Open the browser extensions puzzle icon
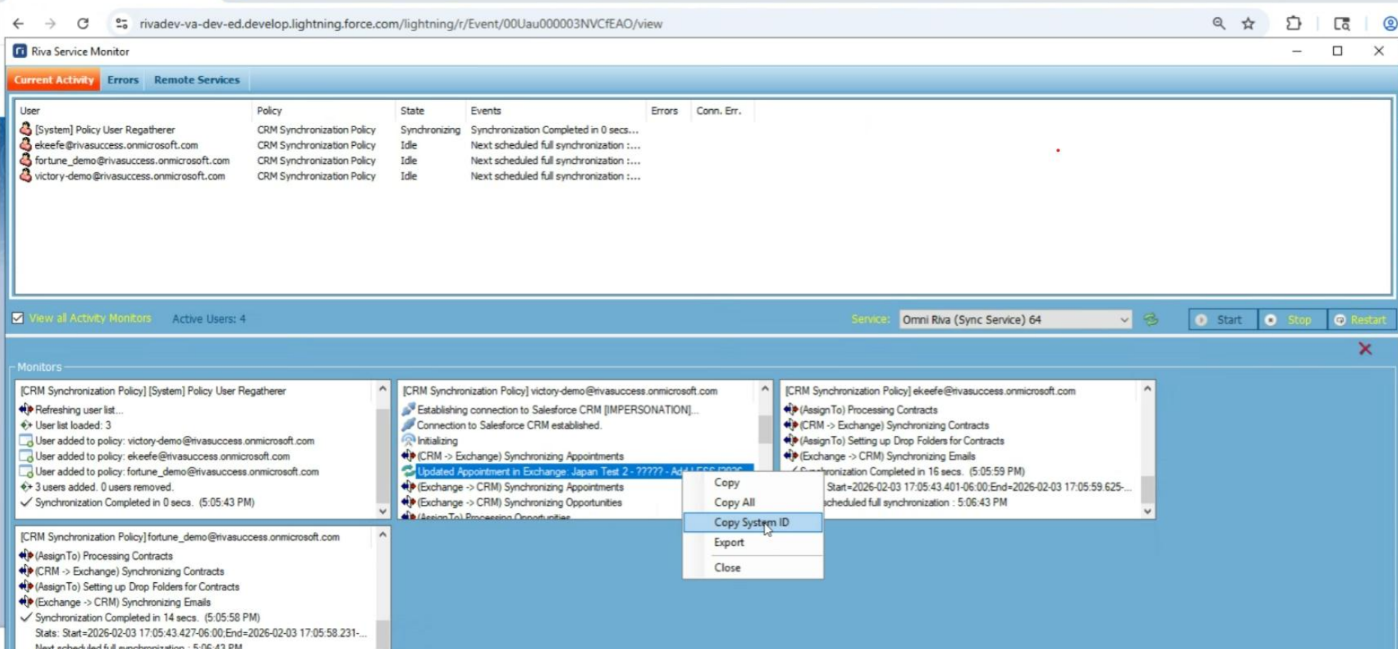 pos(1294,23)
